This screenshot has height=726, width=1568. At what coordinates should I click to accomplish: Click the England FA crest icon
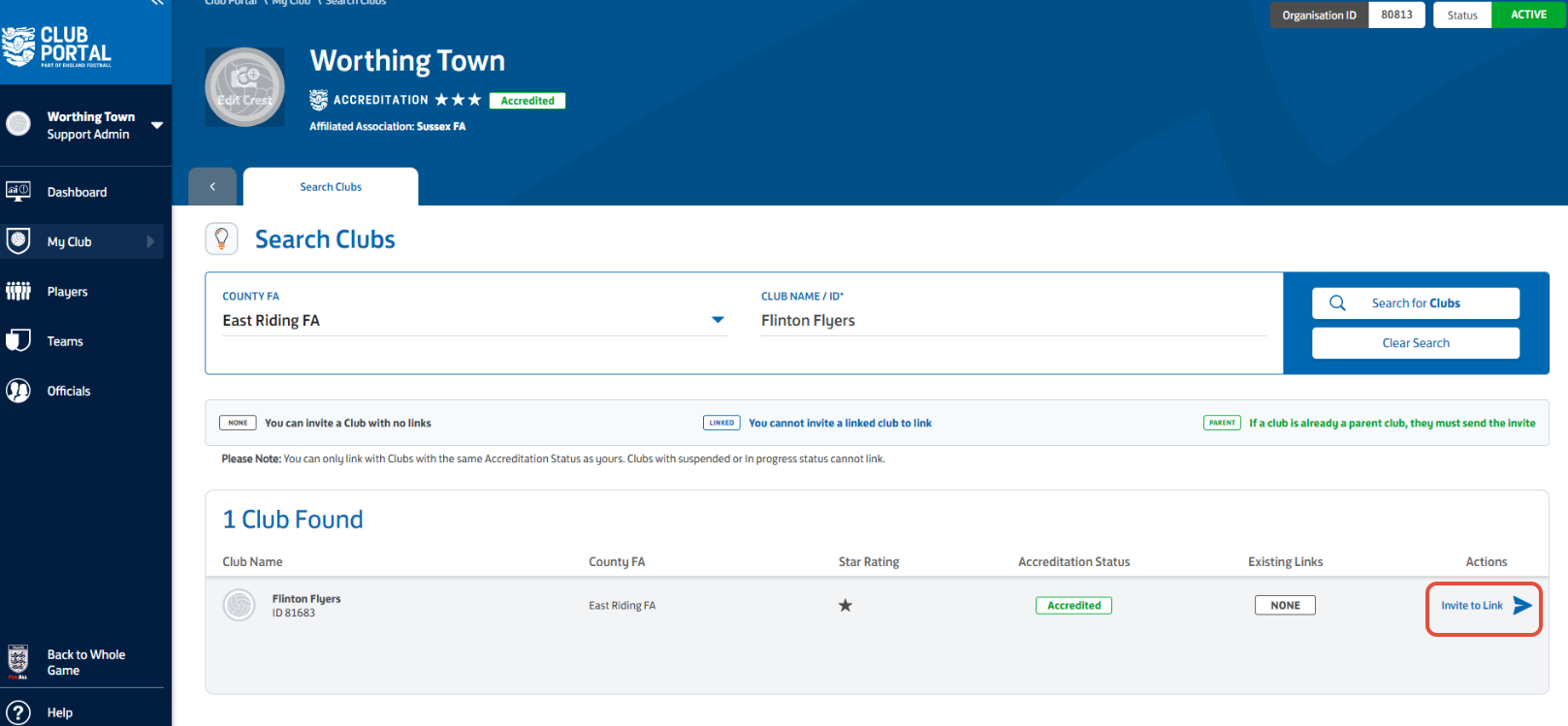17,662
